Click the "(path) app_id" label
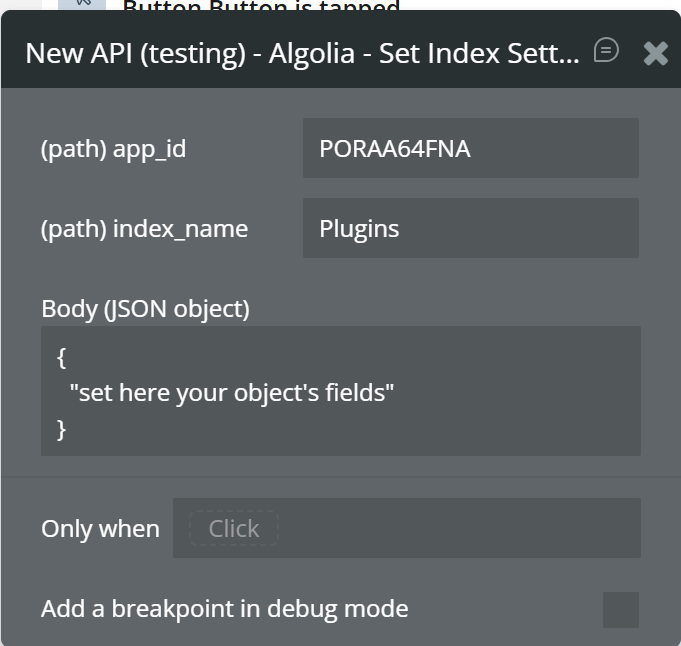 (x=113, y=149)
